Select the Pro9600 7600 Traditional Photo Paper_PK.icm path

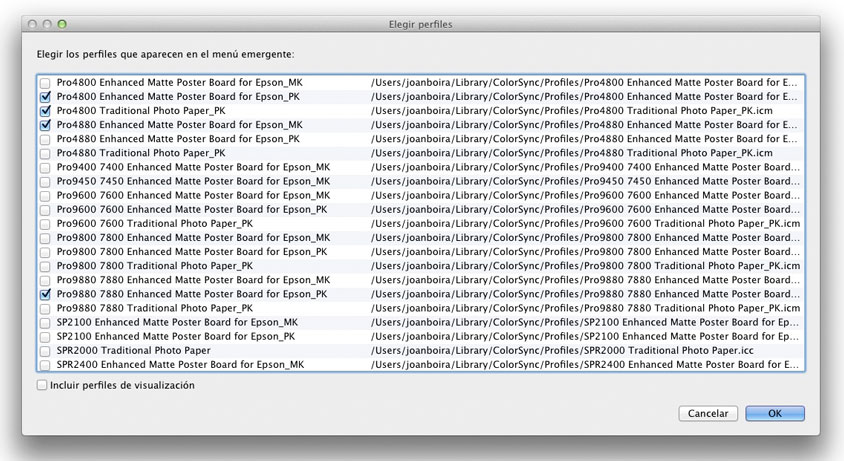[586, 223]
